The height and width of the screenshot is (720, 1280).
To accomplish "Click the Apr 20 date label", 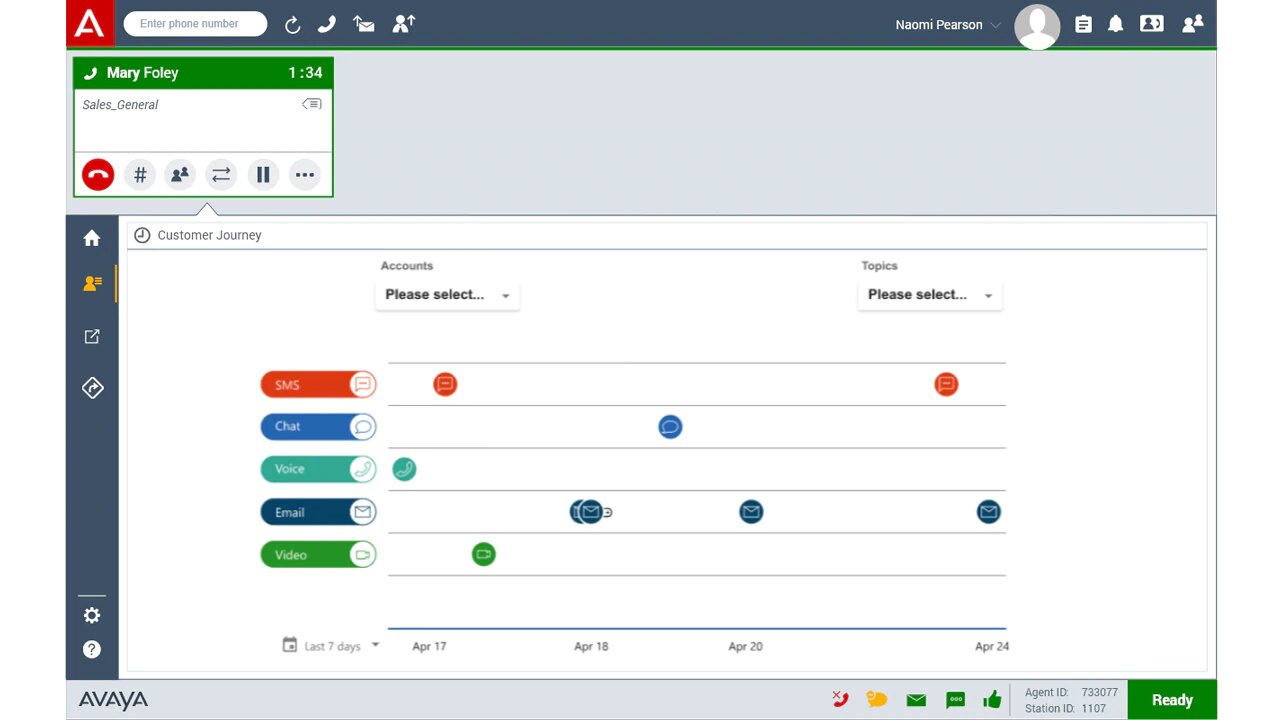I will [745, 646].
